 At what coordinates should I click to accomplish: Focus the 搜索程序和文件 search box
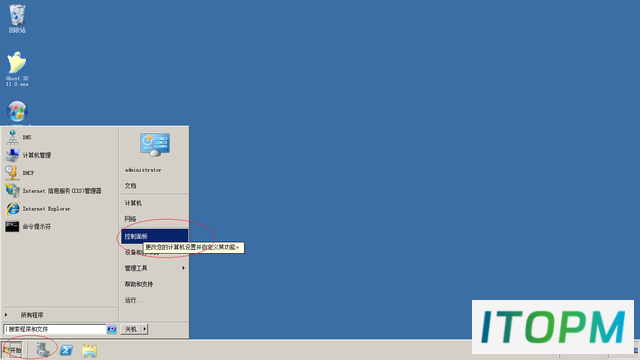55,329
